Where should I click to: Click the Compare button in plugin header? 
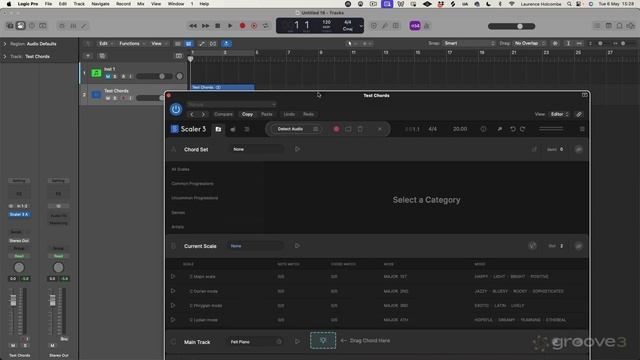(x=223, y=114)
